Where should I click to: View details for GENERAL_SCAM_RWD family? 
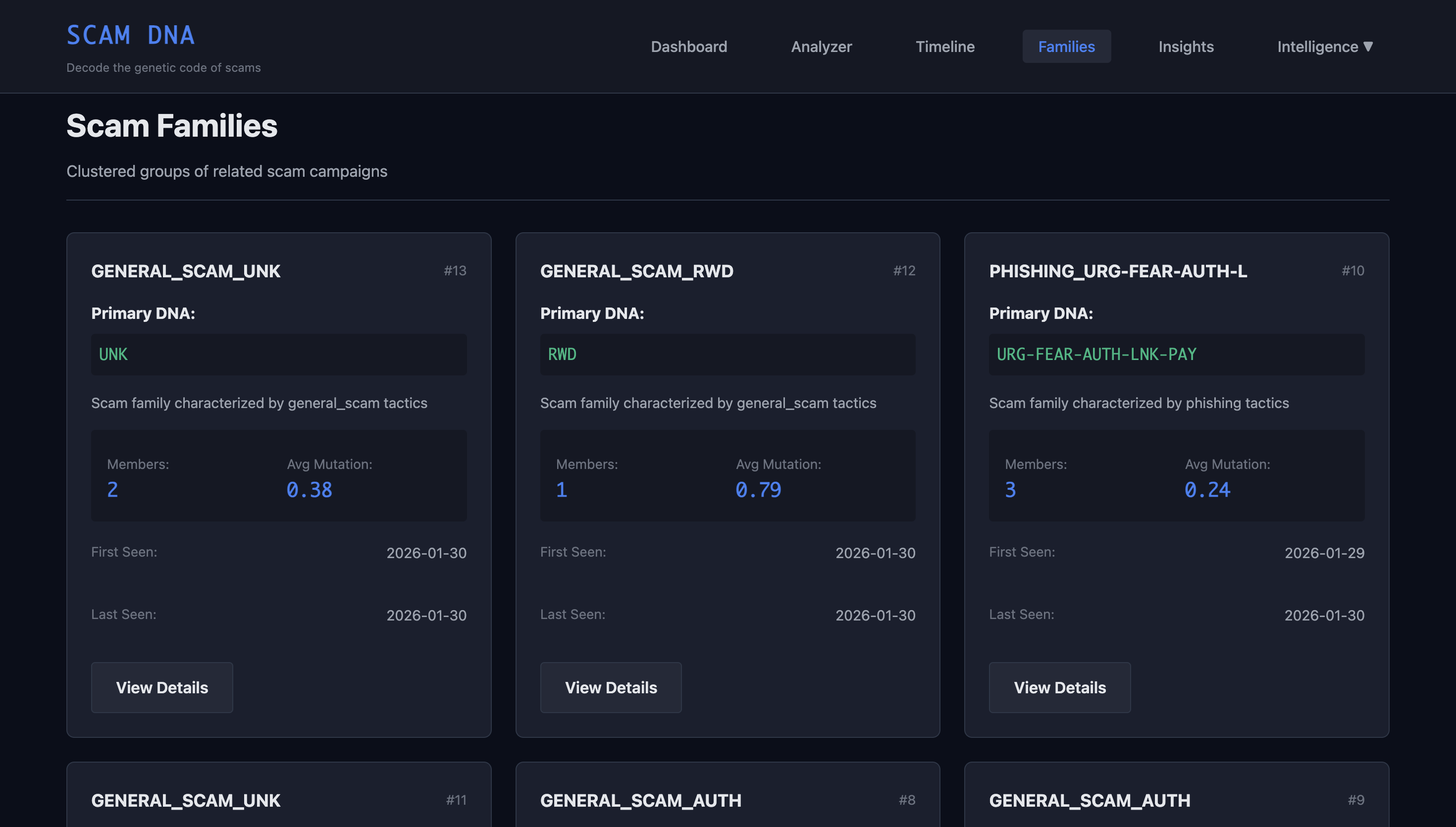click(x=611, y=687)
